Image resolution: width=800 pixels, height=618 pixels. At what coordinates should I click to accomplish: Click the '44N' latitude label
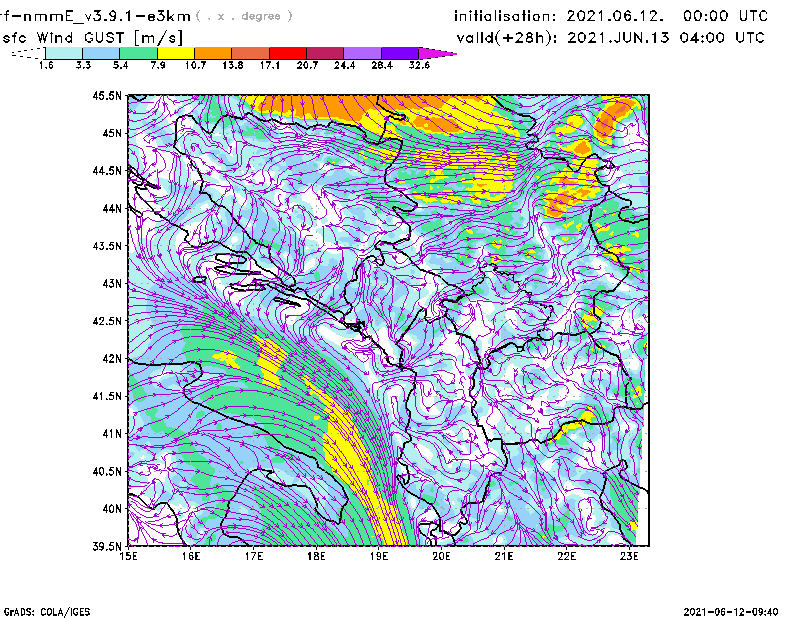coord(112,208)
